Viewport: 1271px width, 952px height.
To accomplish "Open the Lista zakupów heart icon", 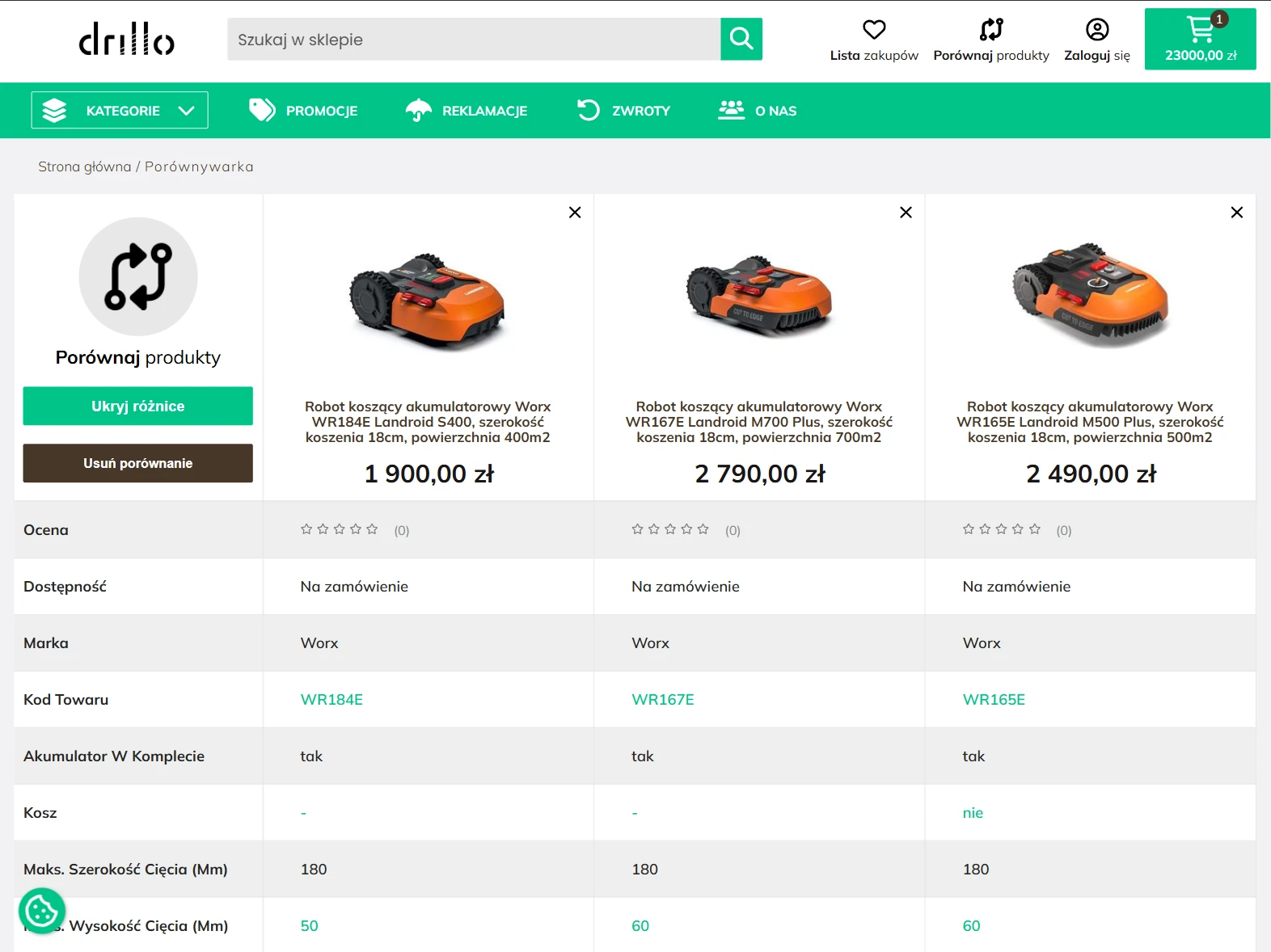I will point(873,30).
